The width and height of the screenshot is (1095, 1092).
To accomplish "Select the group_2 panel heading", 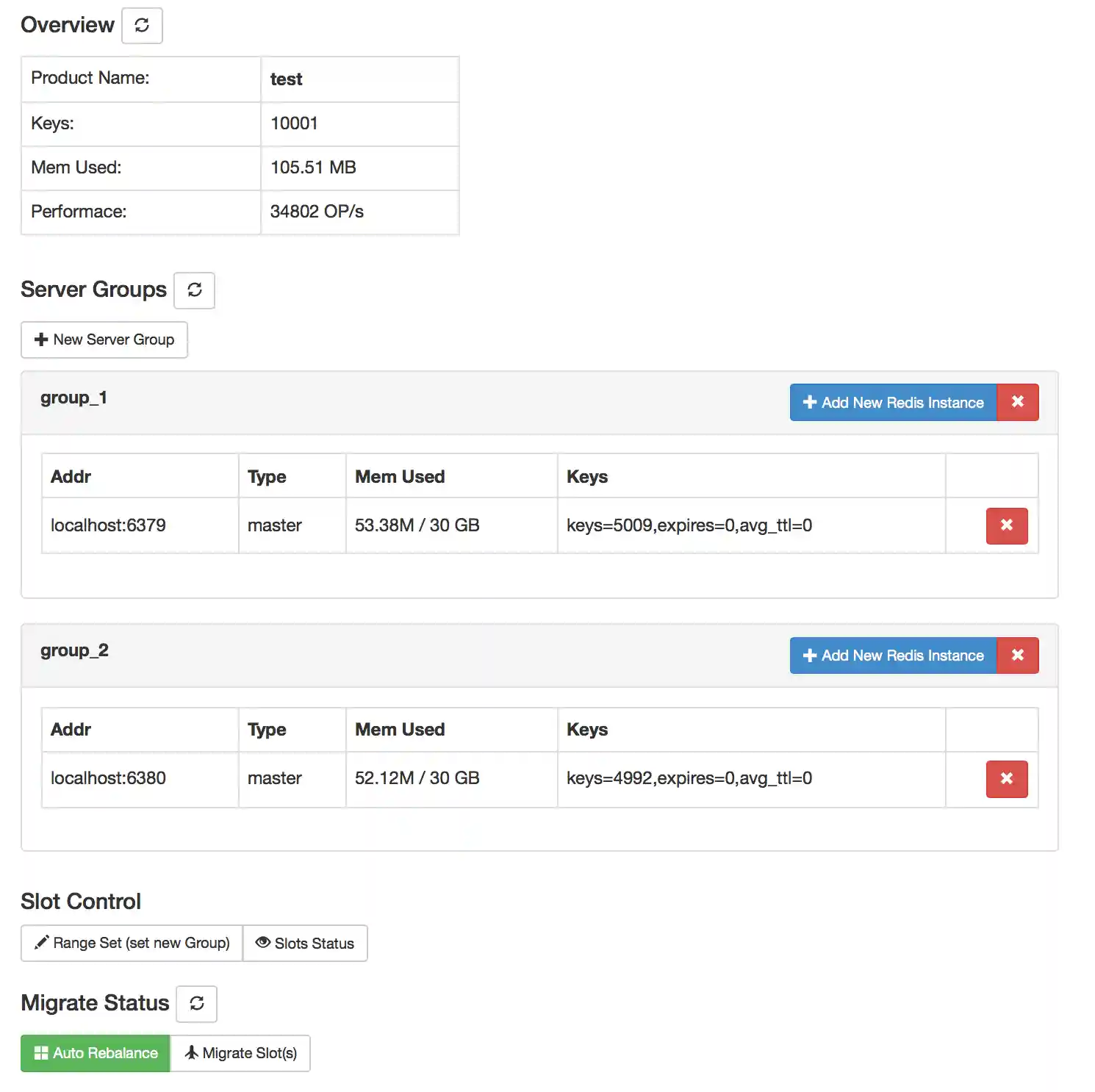I will pyautogui.click(x=74, y=651).
